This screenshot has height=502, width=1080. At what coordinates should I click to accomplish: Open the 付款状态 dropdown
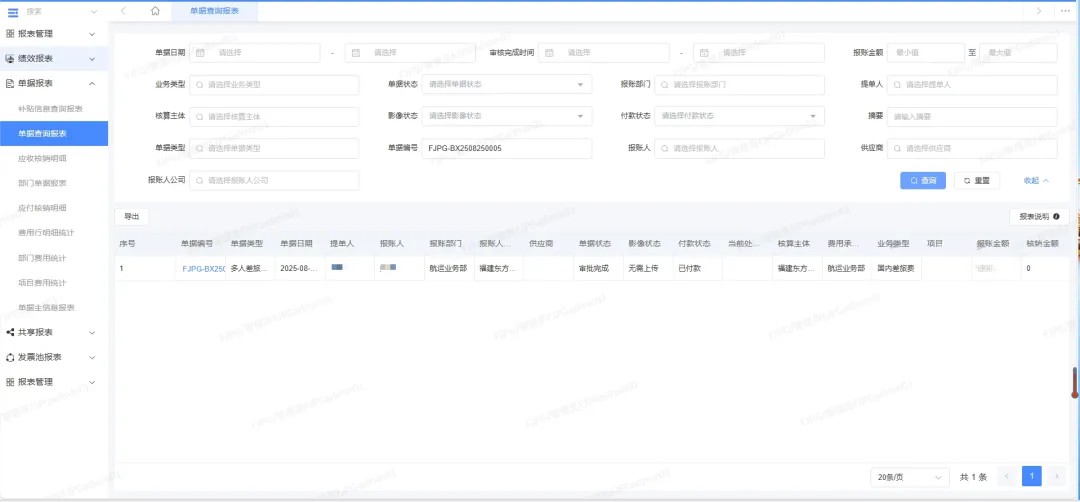[x=739, y=116]
